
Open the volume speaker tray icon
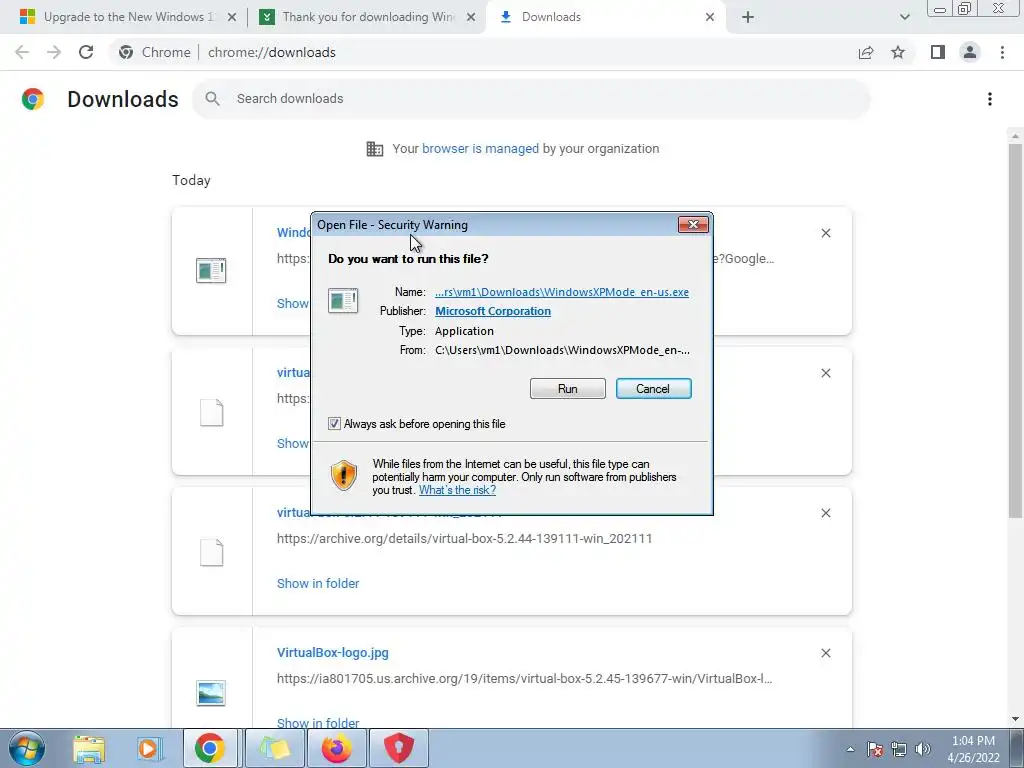point(923,749)
